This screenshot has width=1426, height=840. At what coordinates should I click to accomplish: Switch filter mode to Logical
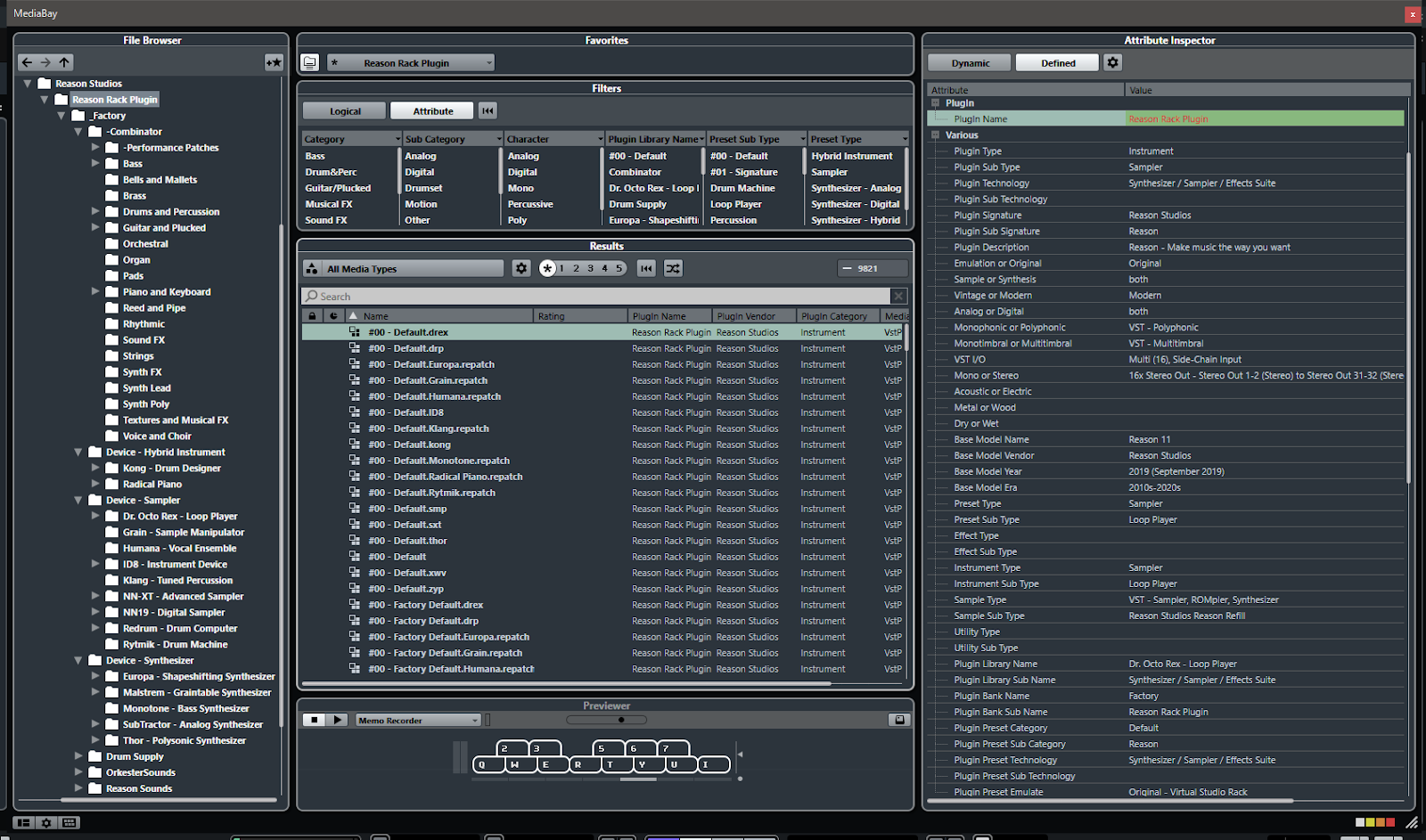345,110
